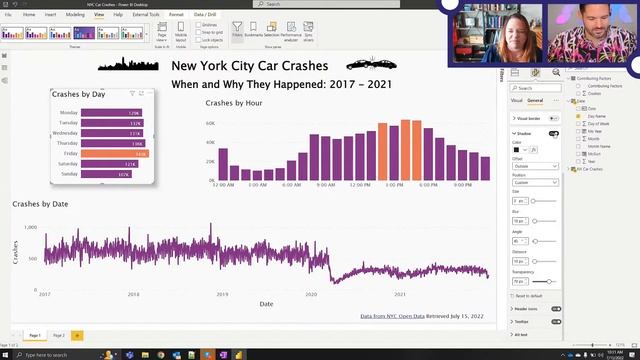Collapse the Shadow section
This screenshot has width=640, height=360.
point(514,133)
